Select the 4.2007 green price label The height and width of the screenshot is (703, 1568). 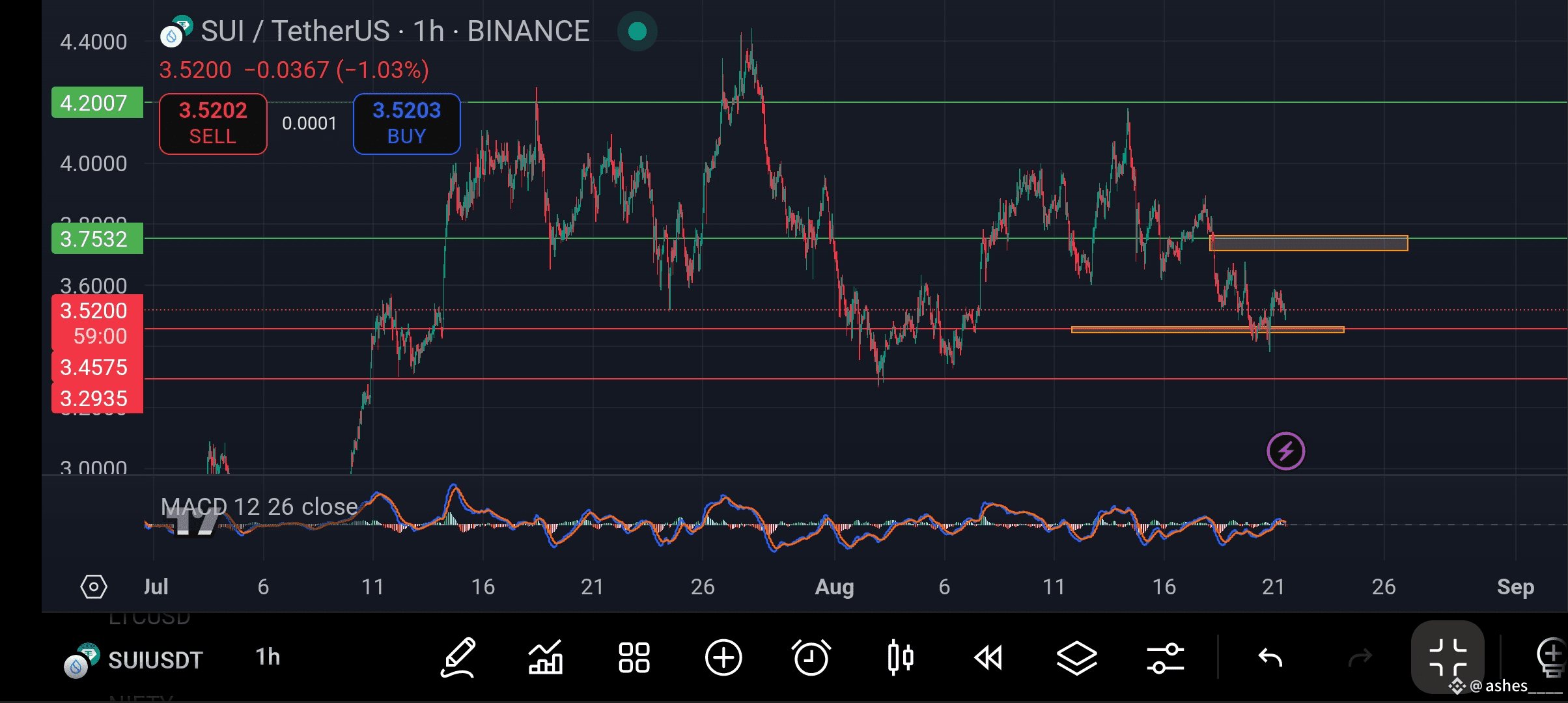tap(97, 102)
